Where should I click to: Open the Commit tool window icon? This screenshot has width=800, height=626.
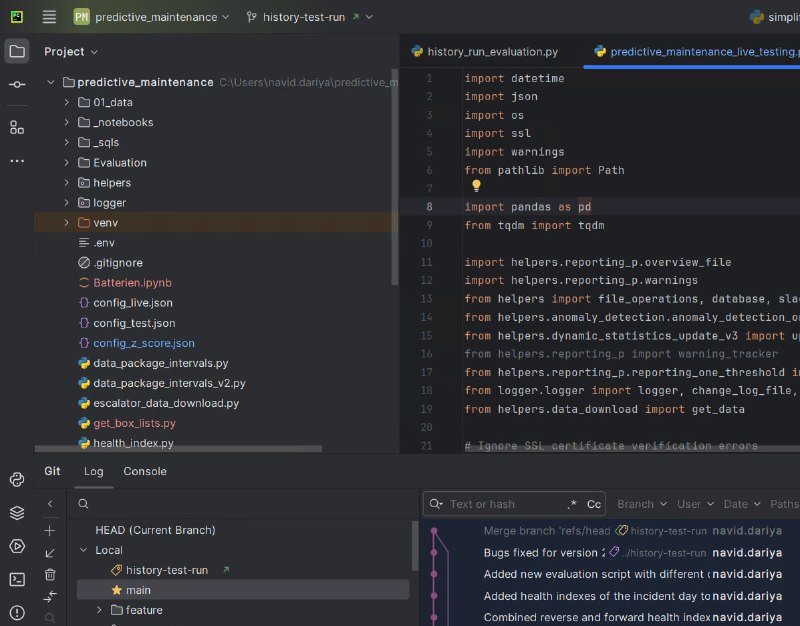point(17,84)
